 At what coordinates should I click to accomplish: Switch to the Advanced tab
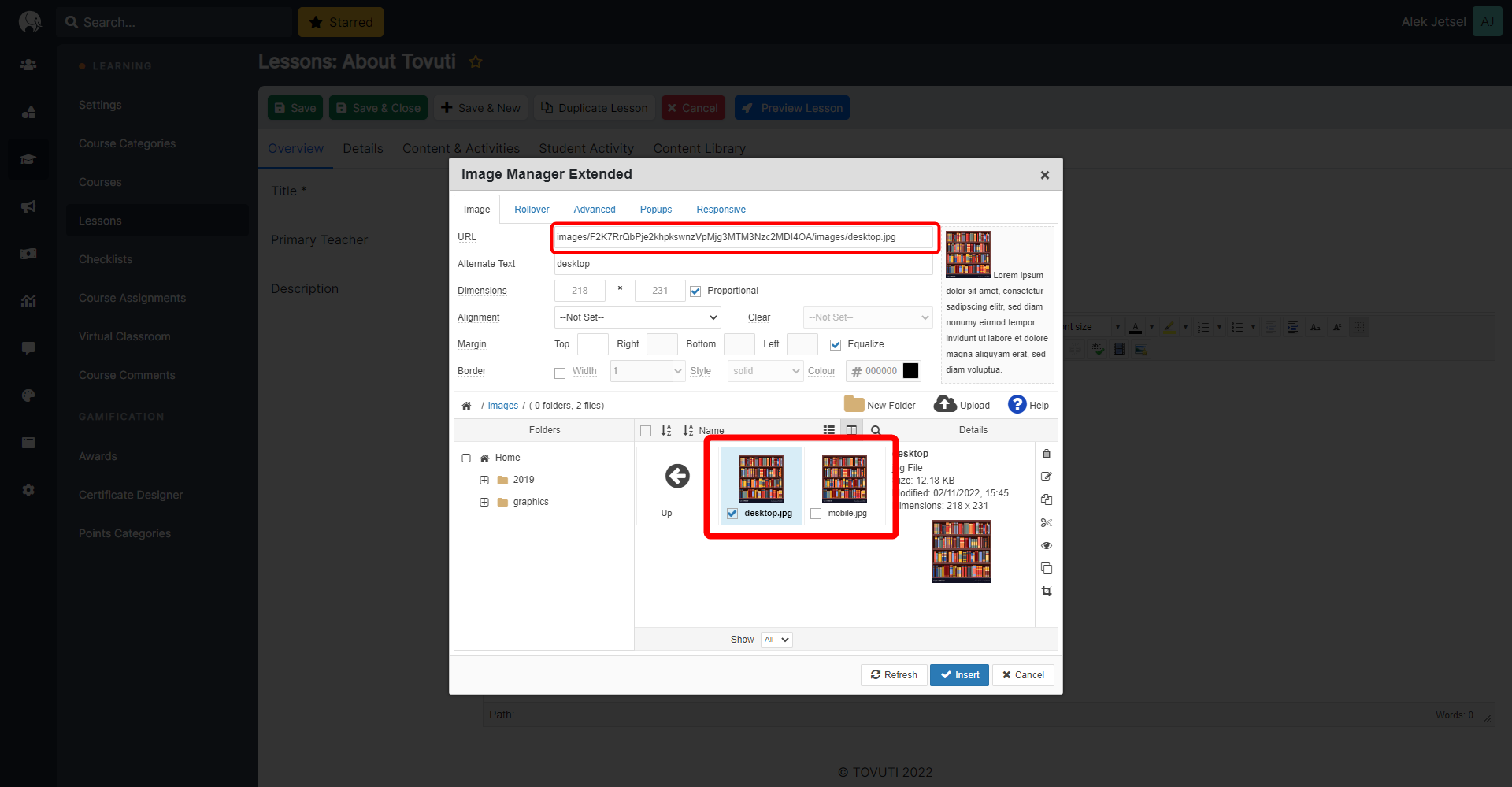(595, 210)
